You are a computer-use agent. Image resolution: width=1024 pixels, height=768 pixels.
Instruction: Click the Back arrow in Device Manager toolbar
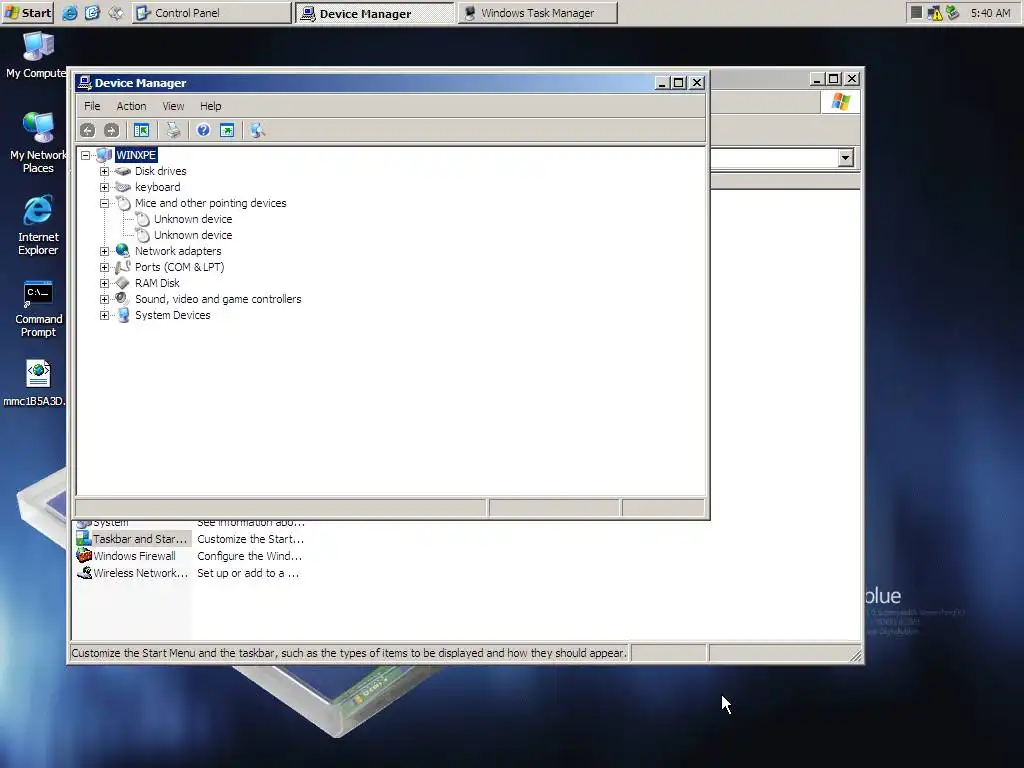[88, 131]
